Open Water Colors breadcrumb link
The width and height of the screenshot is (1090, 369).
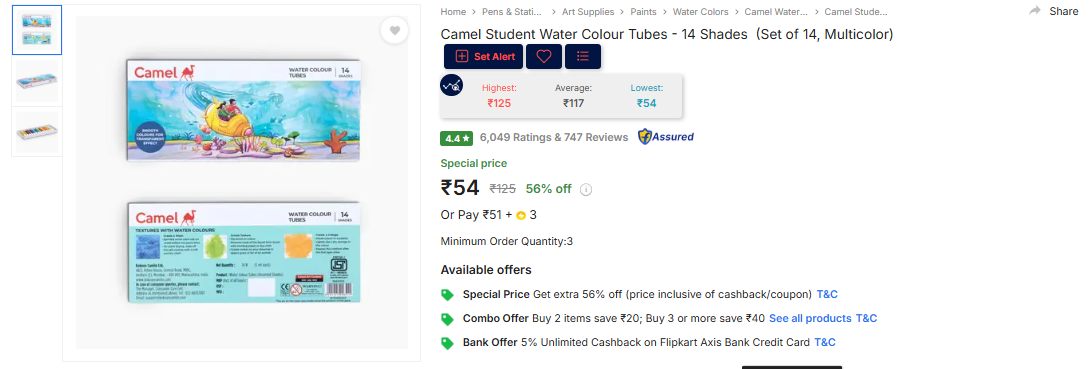(x=701, y=12)
